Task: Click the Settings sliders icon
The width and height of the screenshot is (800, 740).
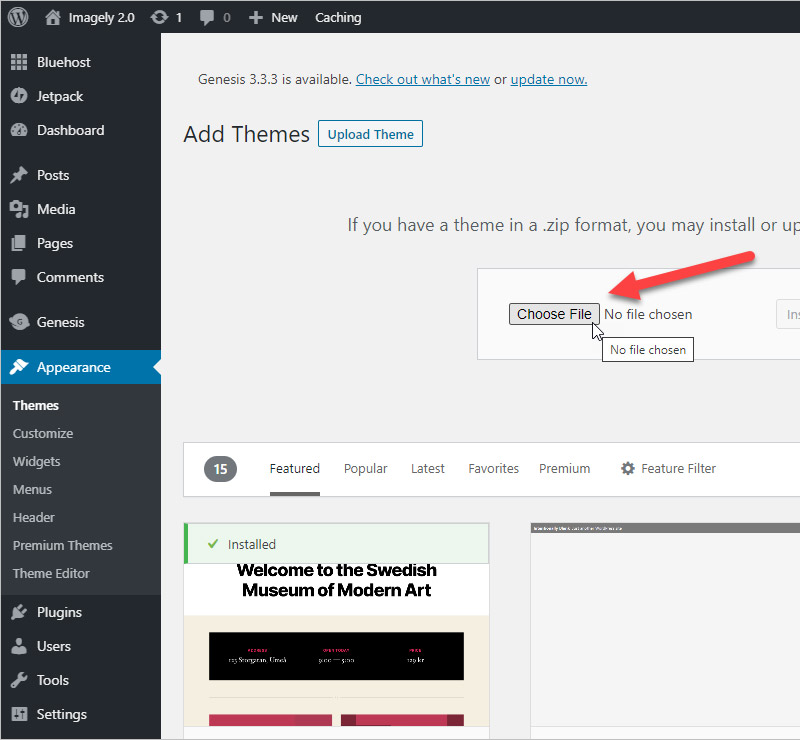Action: coord(19,714)
